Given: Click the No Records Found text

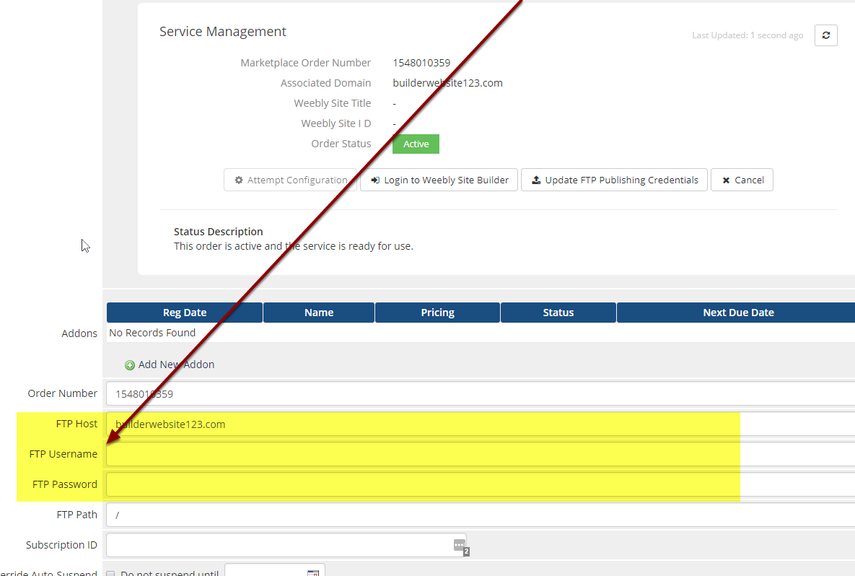Looking at the screenshot, I should pyautogui.click(x=152, y=333).
